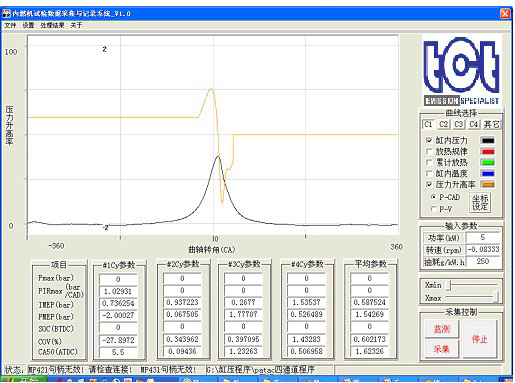This screenshot has height=383, width=515.
Task: Click #1Cy CA50 value 5.5
Action: 118,352
